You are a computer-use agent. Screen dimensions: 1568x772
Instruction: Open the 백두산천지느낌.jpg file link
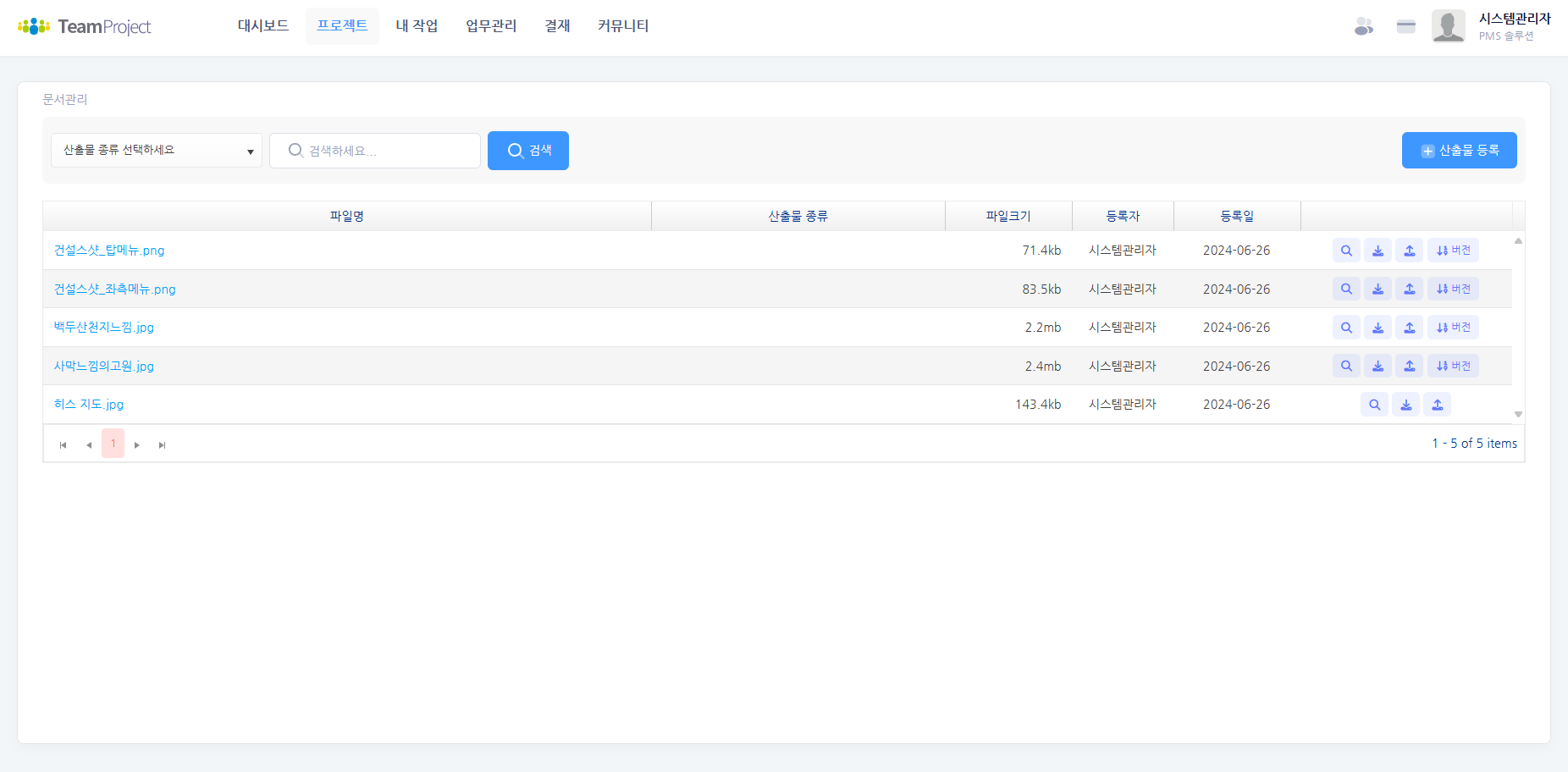tap(104, 328)
